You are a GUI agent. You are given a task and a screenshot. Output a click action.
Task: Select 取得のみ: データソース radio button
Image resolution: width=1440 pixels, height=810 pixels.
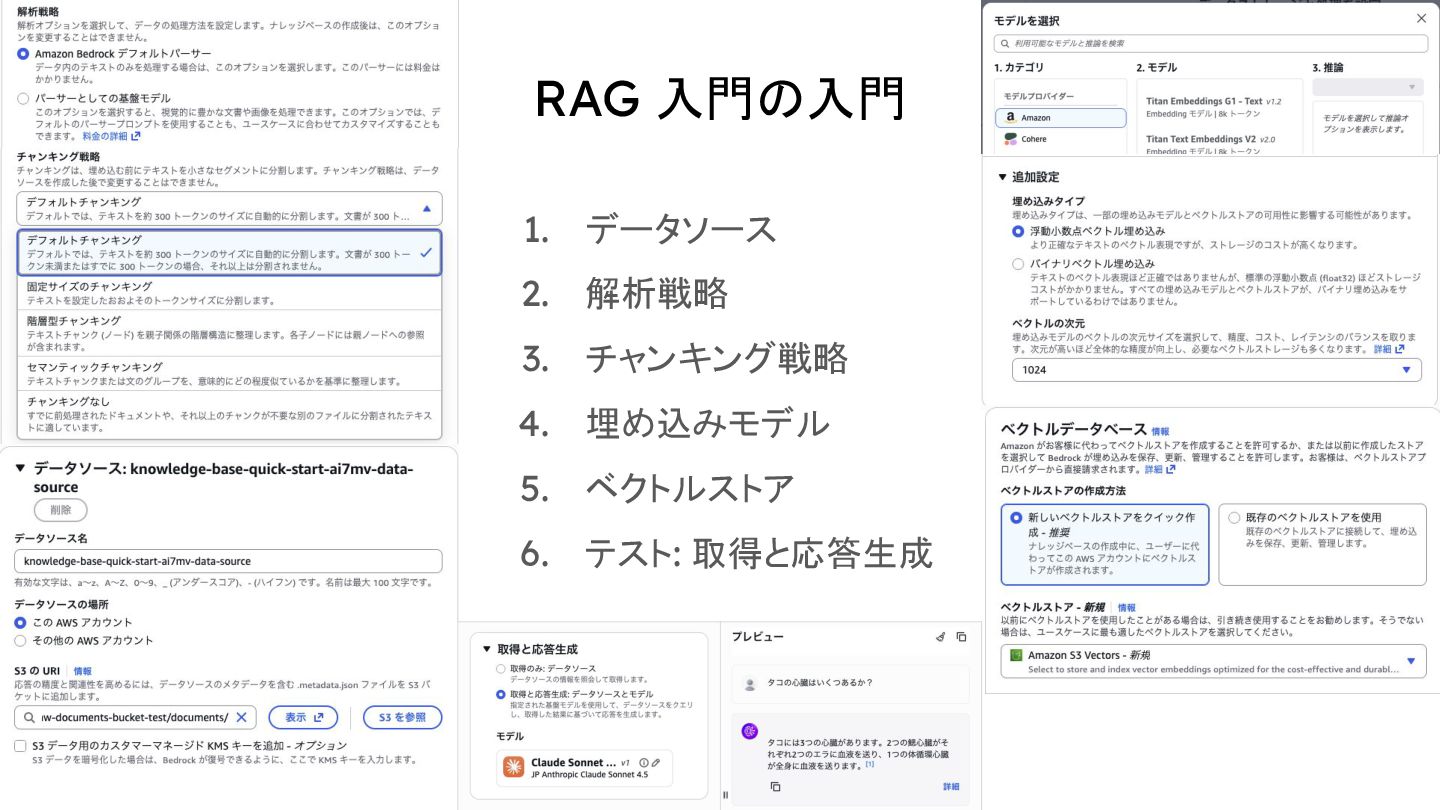(501, 668)
